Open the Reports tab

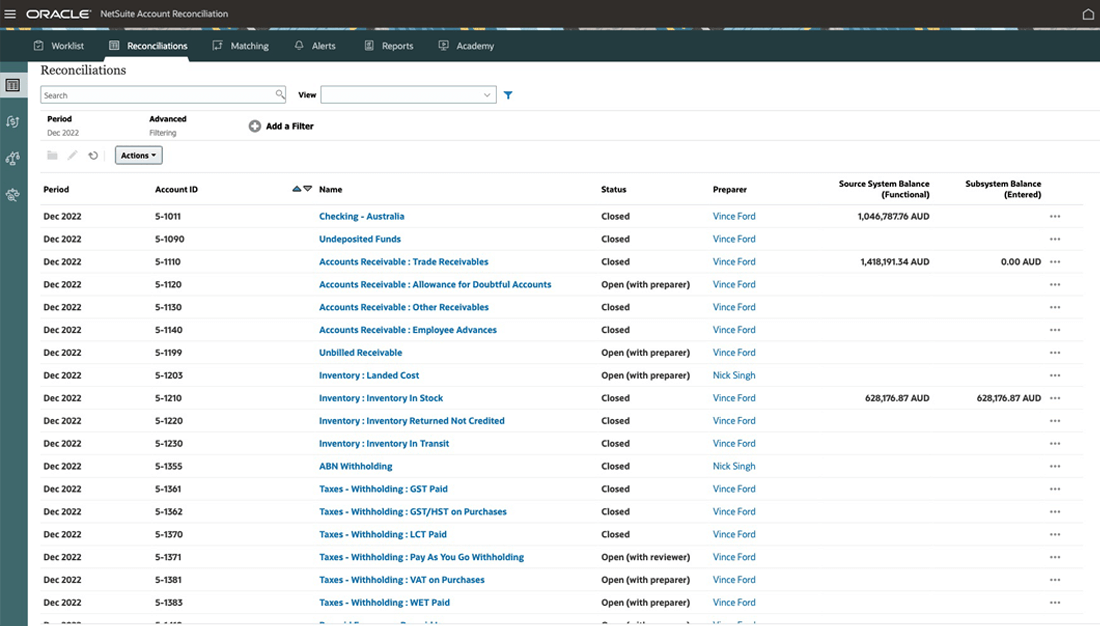[389, 46]
